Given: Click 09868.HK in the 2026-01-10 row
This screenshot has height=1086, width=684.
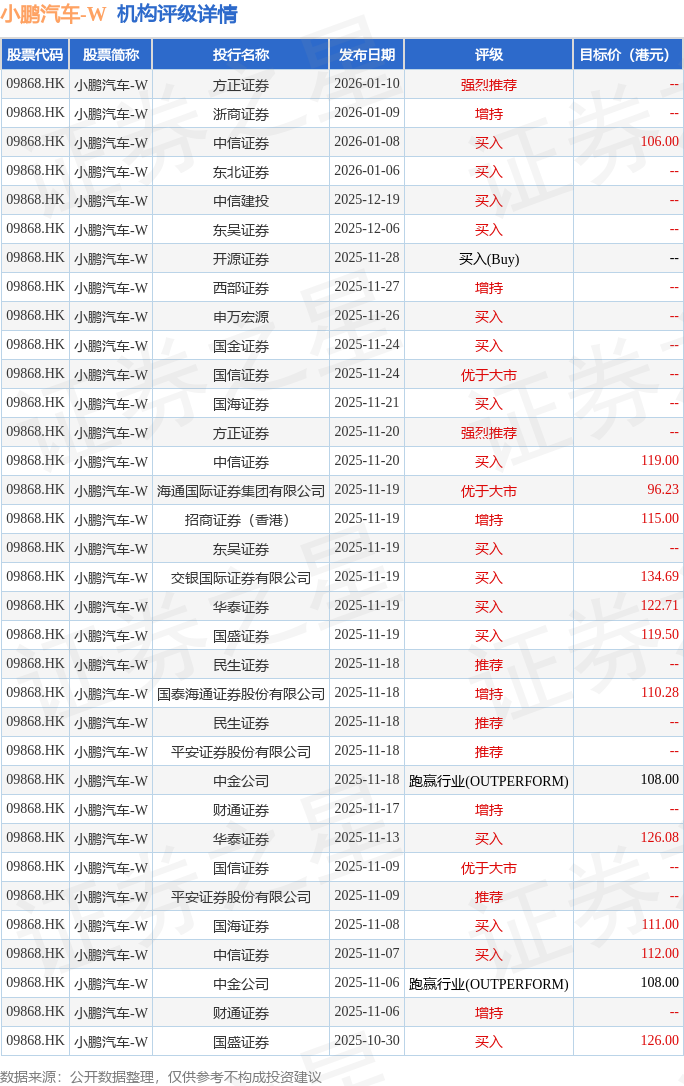Looking at the screenshot, I should 35,84.
